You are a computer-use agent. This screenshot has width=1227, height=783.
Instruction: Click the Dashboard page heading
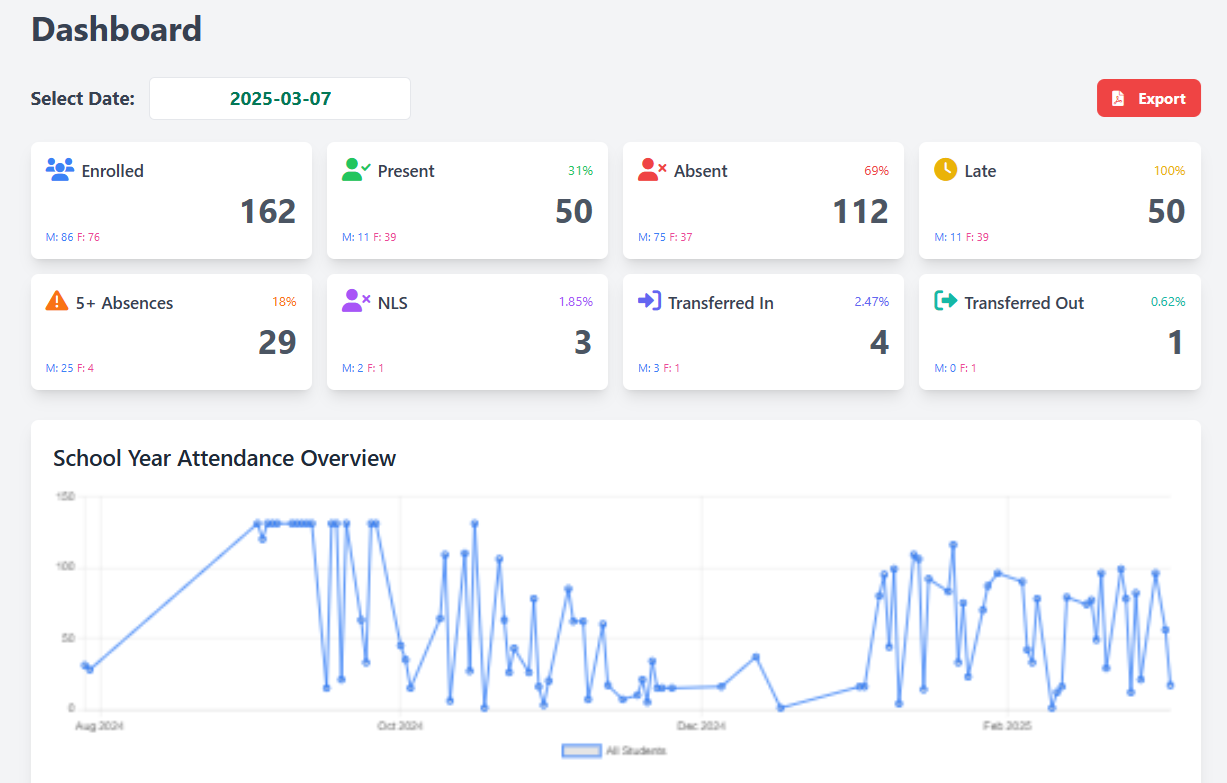[x=116, y=30]
